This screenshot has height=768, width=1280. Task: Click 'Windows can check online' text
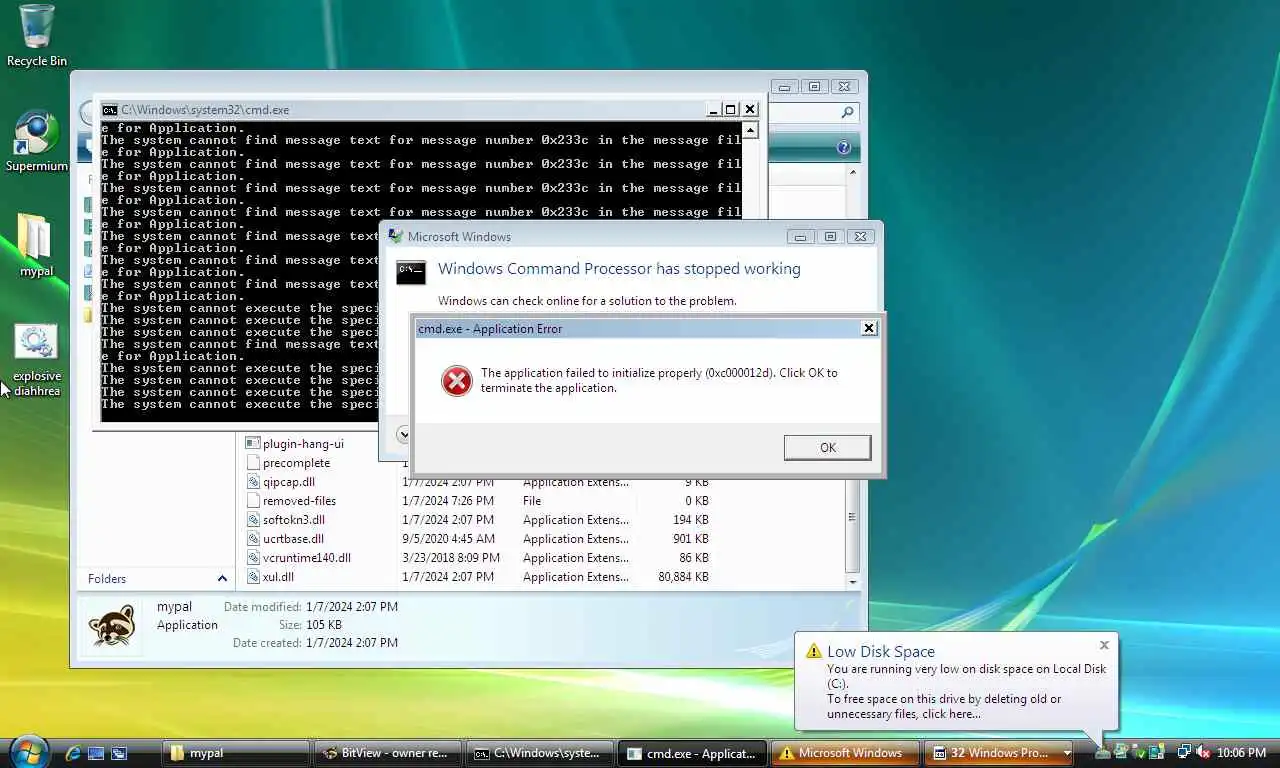coord(587,301)
